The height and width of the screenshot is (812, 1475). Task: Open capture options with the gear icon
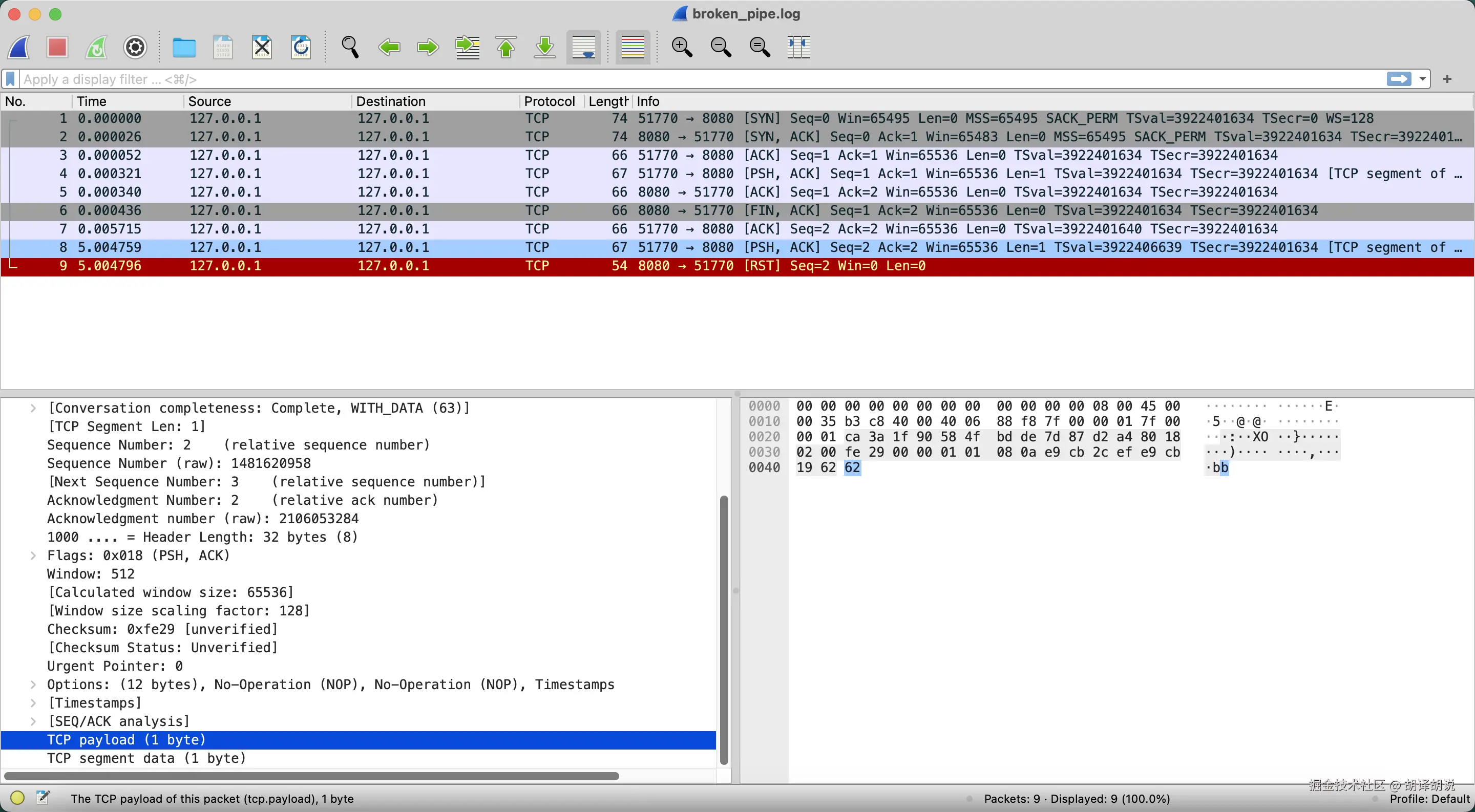[135, 47]
